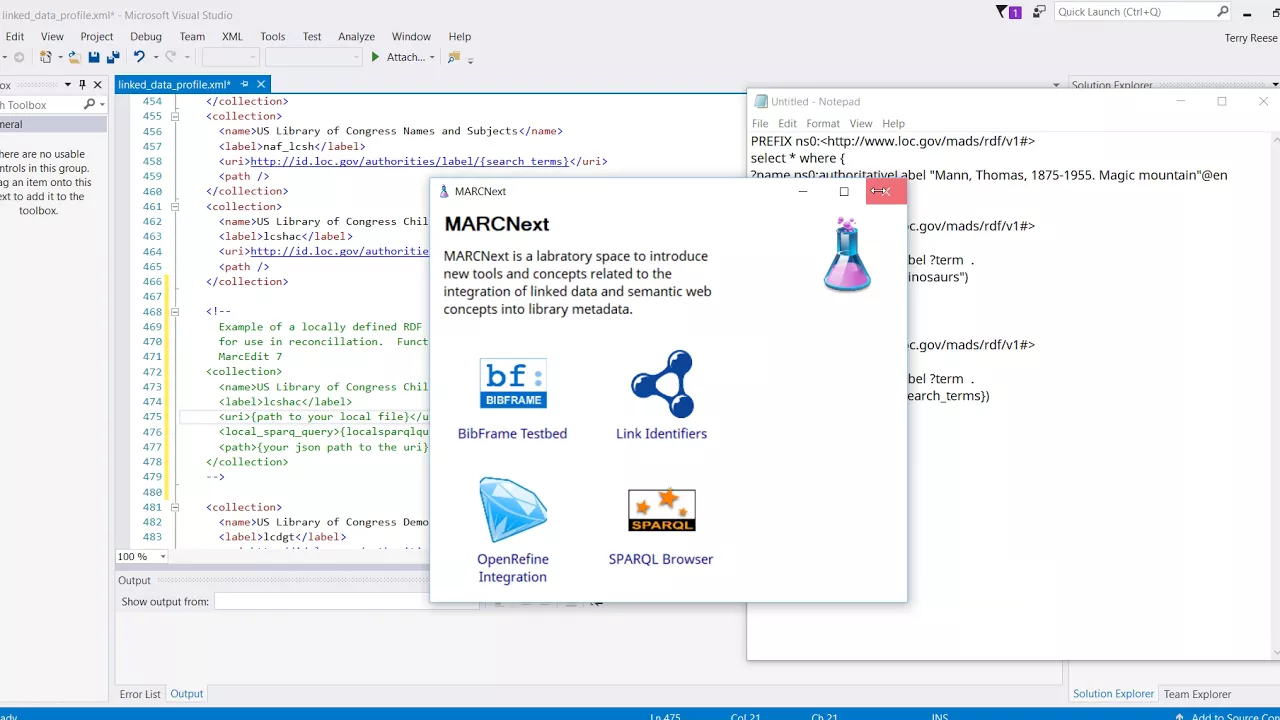Open the OpenRefine Integration diamond icon
Viewport: 1280px width, 720px height.
pyautogui.click(x=513, y=509)
